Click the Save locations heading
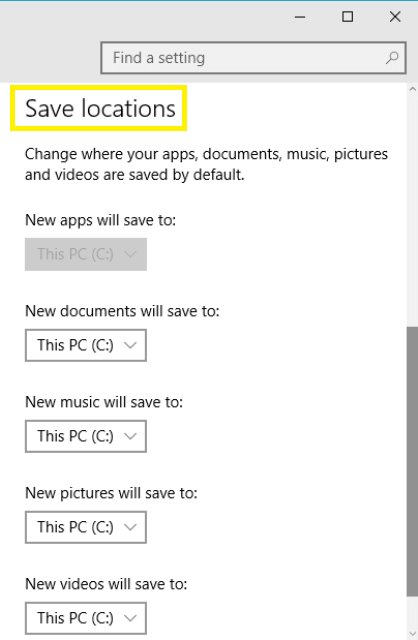 point(100,109)
